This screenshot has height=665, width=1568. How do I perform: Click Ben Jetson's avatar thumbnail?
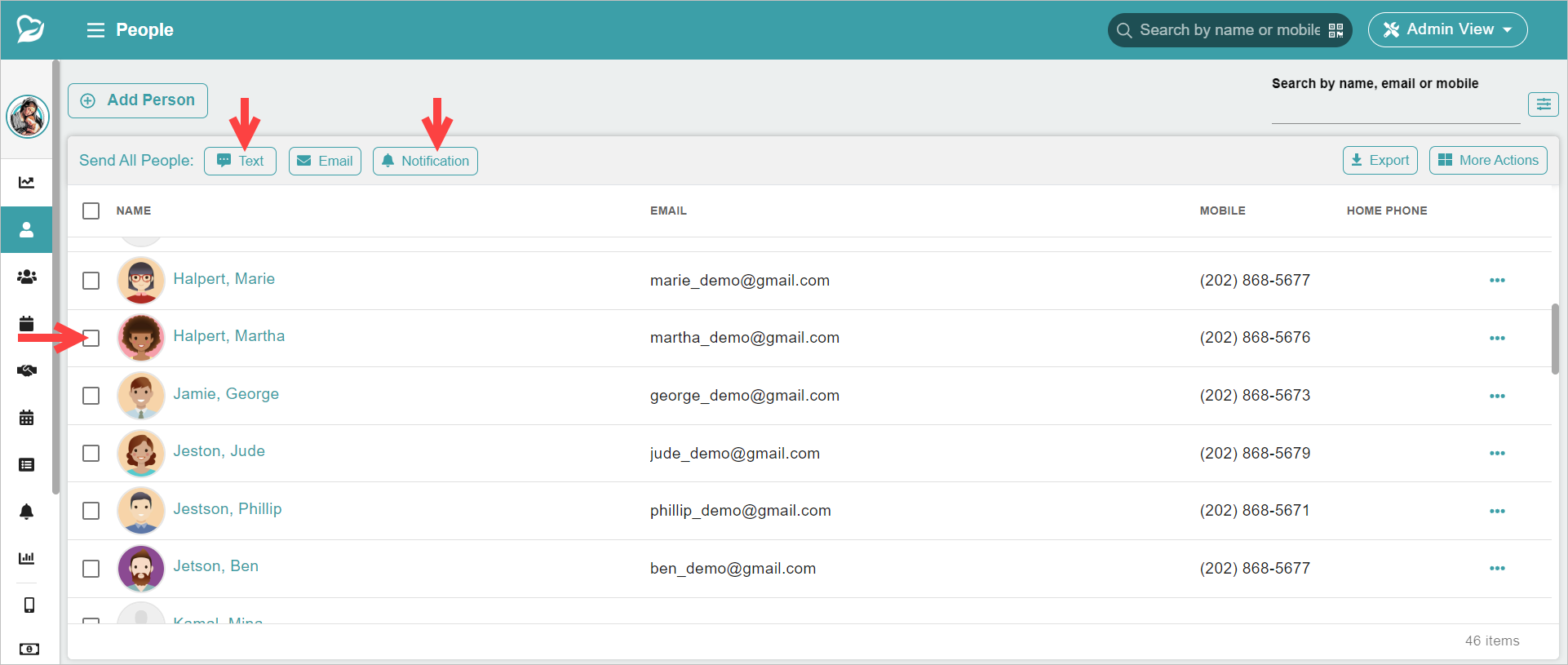(x=141, y=569)
